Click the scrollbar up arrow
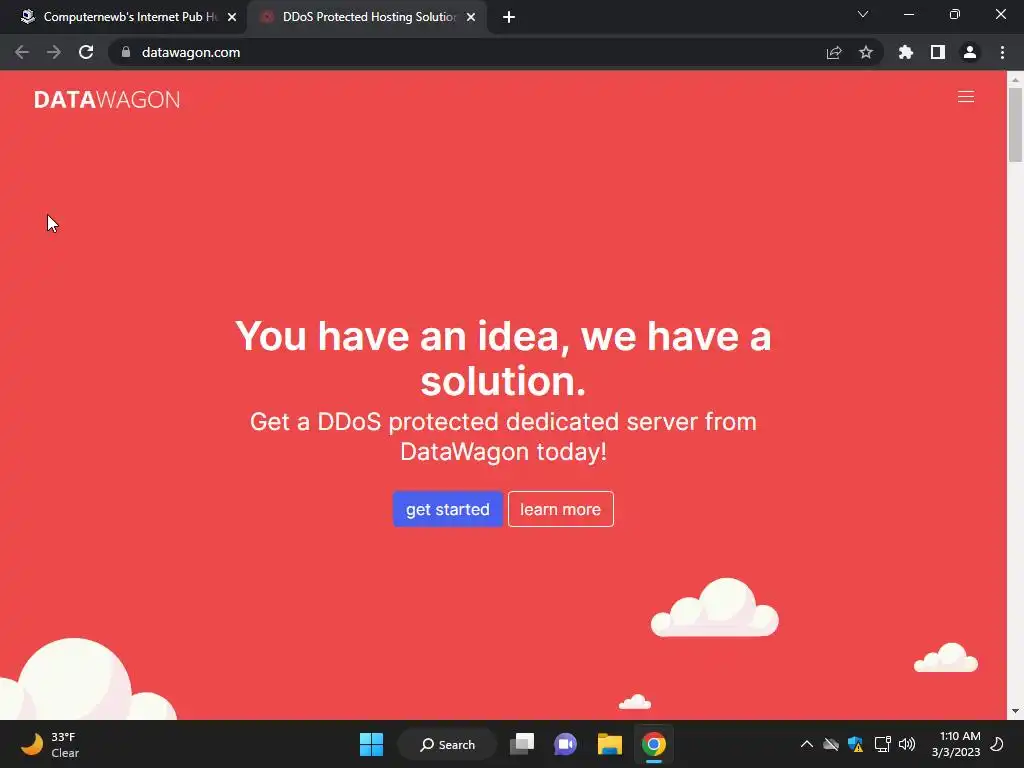The width and height of the screenshot is (1024, 768). click(x=1015, y=79)
